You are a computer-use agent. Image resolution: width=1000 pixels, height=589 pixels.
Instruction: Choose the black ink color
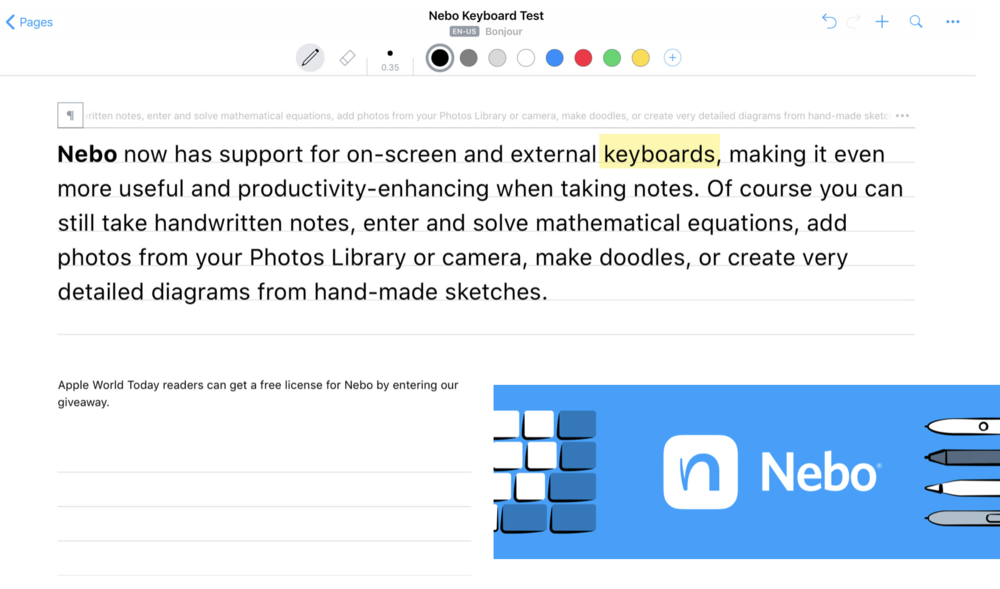[x=439, y=58]
